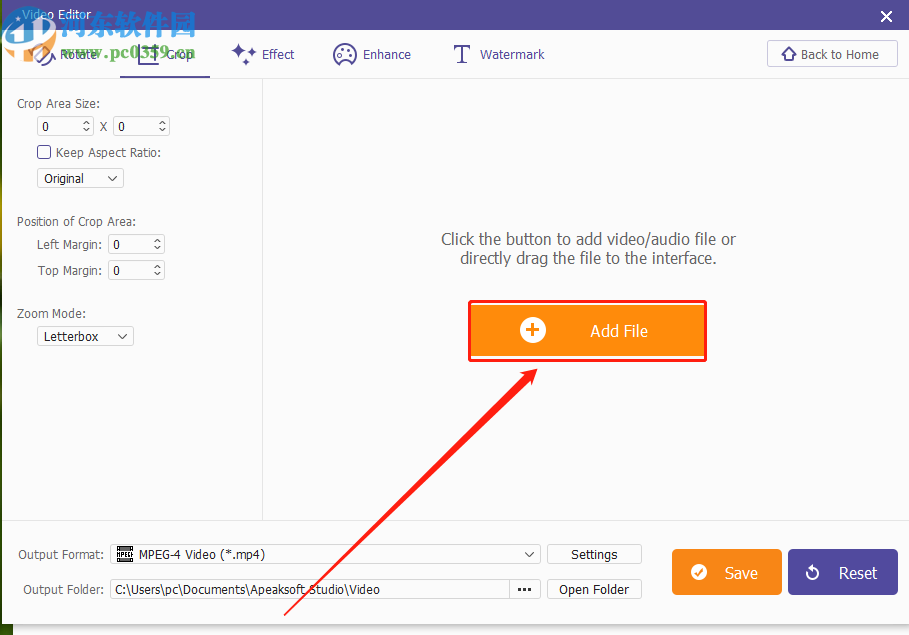Image resolution: width=909 pixels, height=635 pixels.
Task: Close the Video Editor window
Action: point(886,16)
